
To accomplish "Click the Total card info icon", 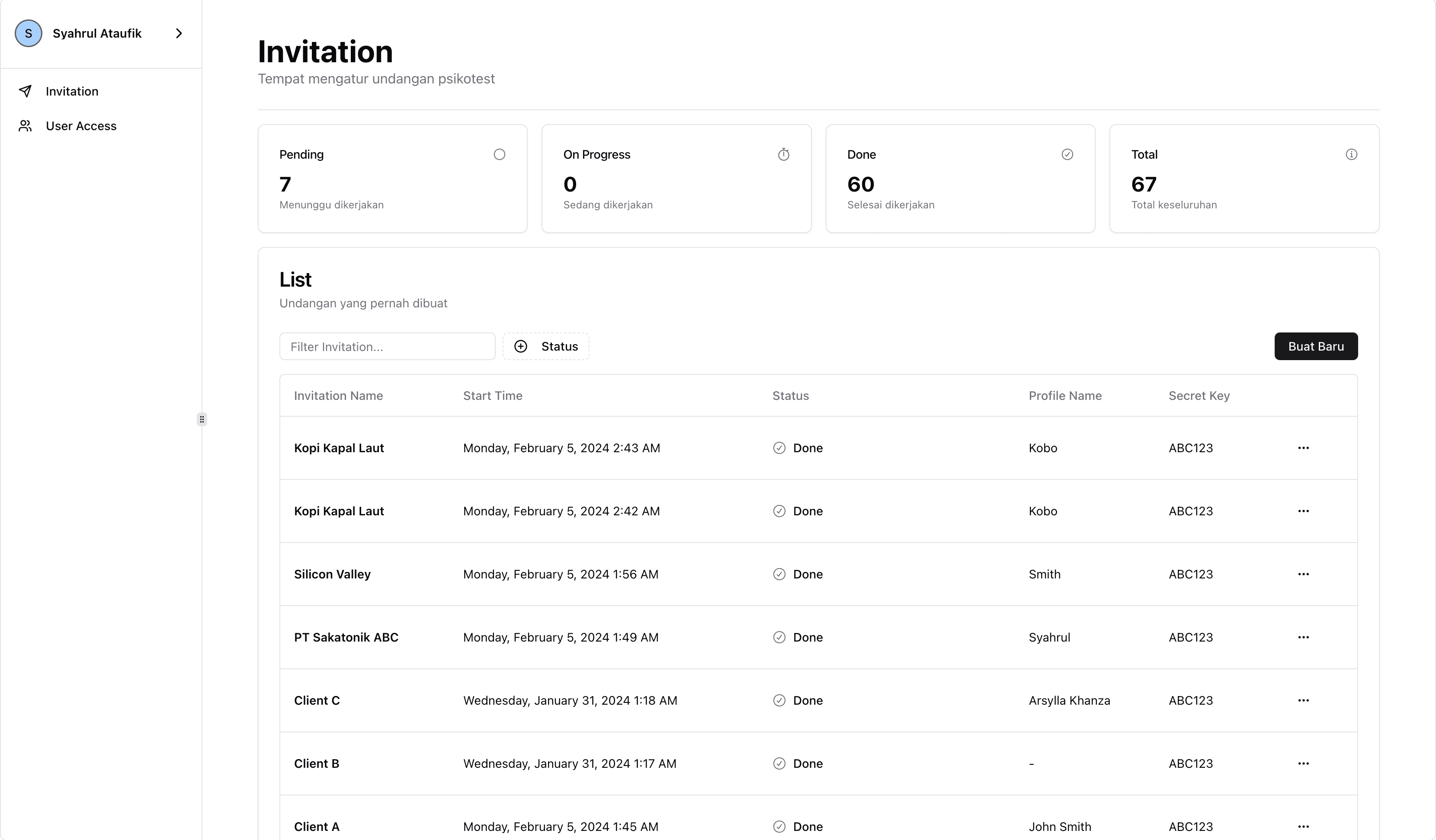I will pos(1351,154).
